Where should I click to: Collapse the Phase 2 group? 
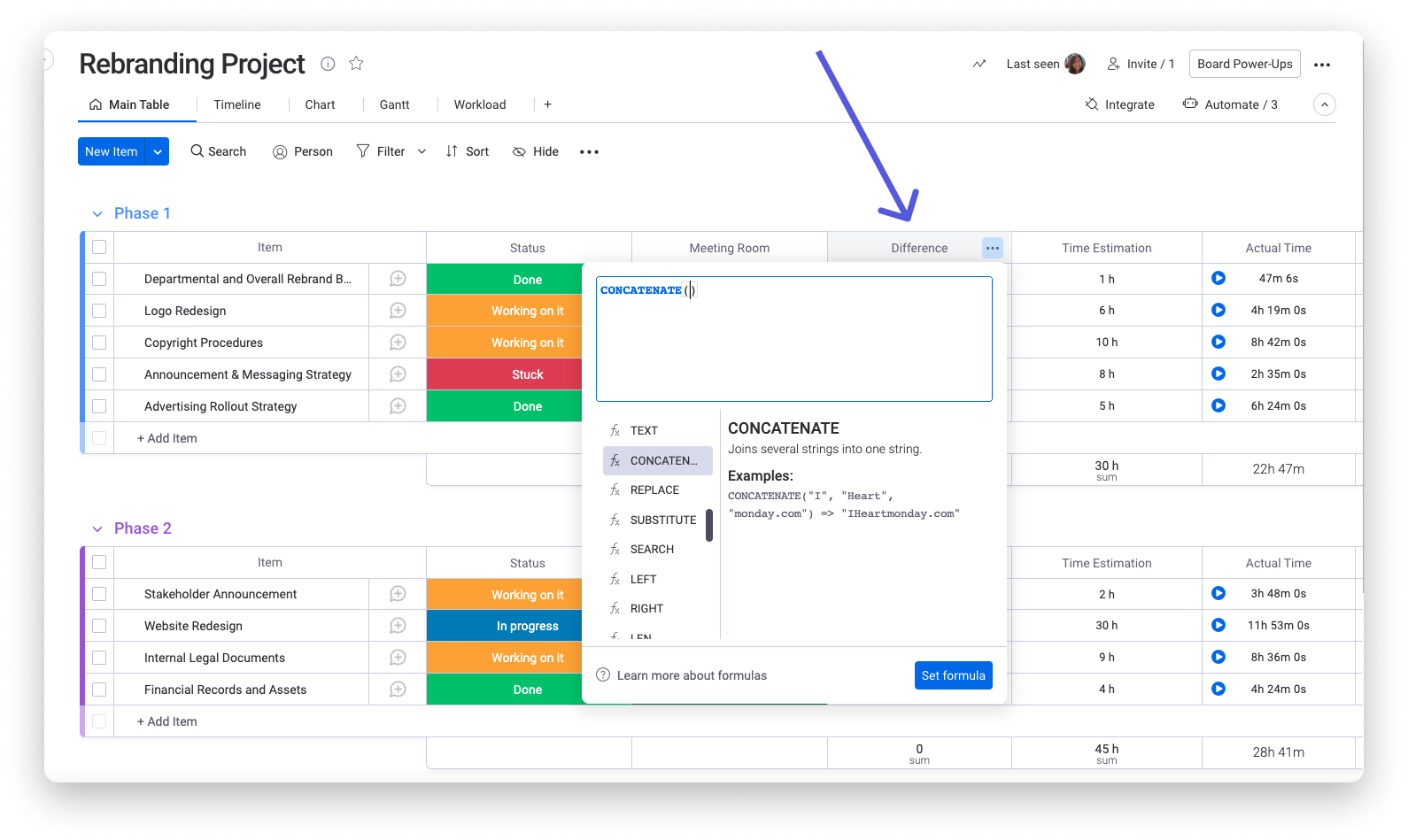coord(97,529)
